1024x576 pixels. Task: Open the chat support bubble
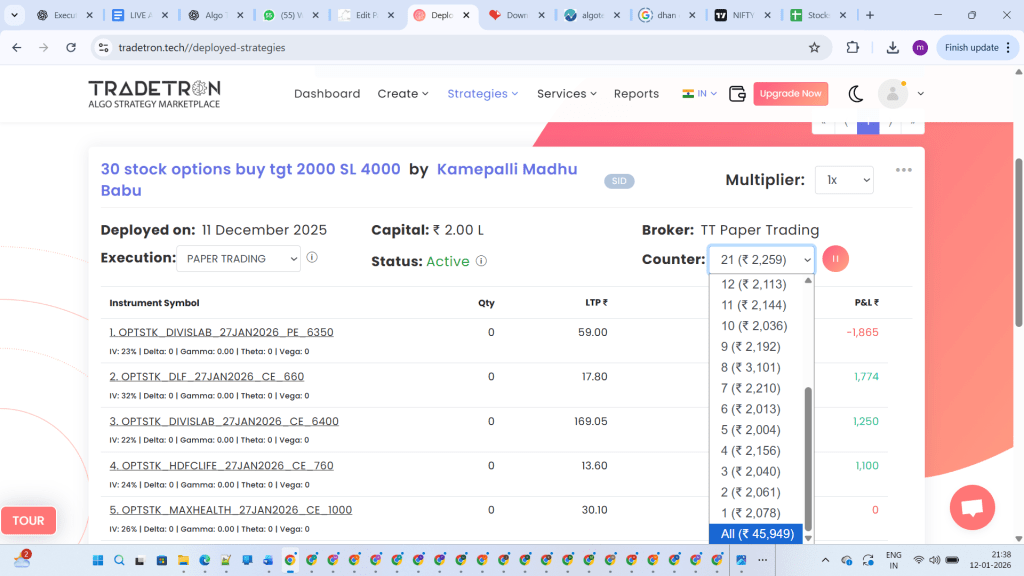(971, 507)
